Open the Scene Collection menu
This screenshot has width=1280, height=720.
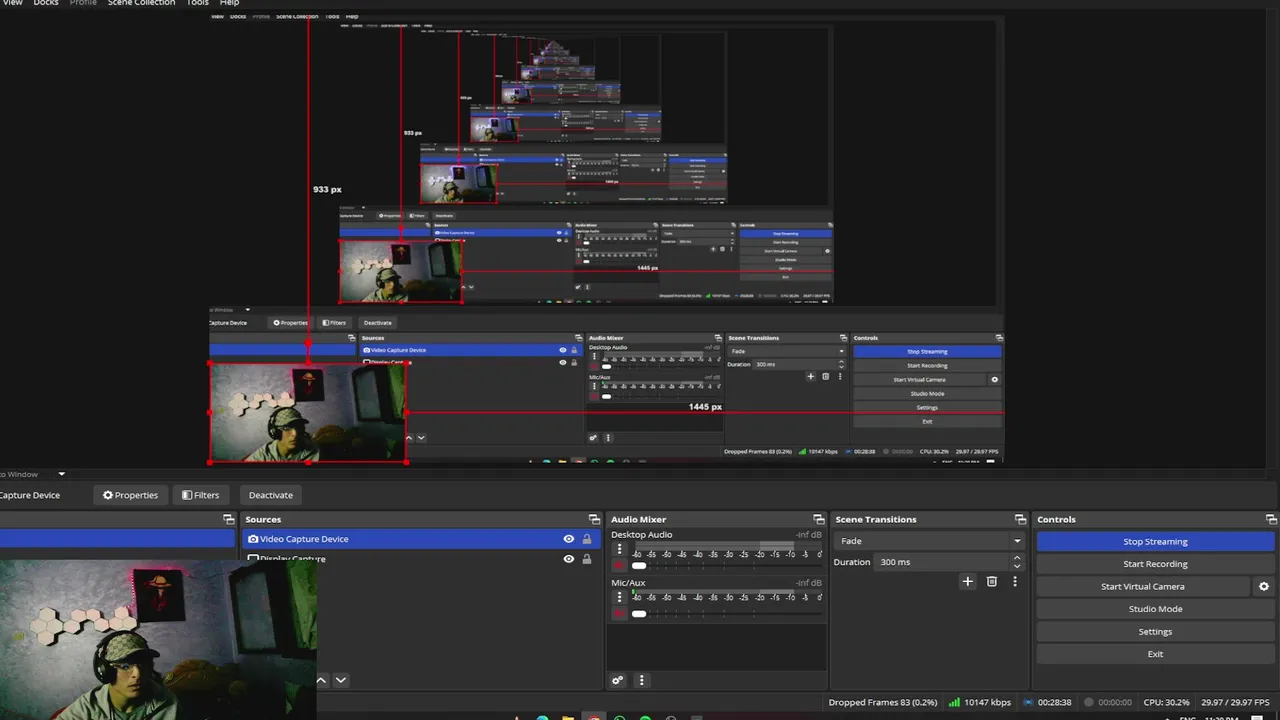(x=141, y=3)
